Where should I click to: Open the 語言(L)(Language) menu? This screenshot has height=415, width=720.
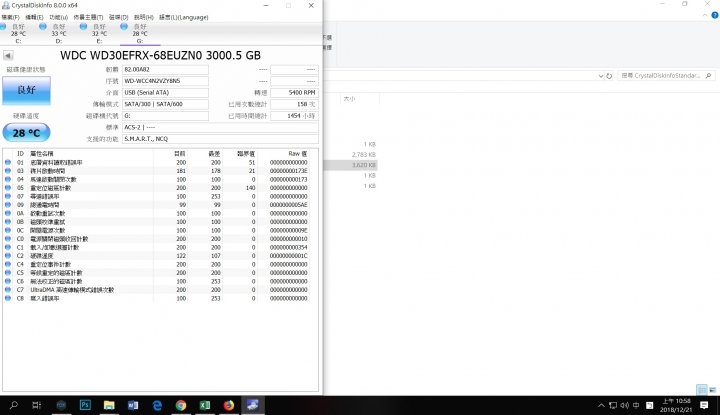[183, 17]
